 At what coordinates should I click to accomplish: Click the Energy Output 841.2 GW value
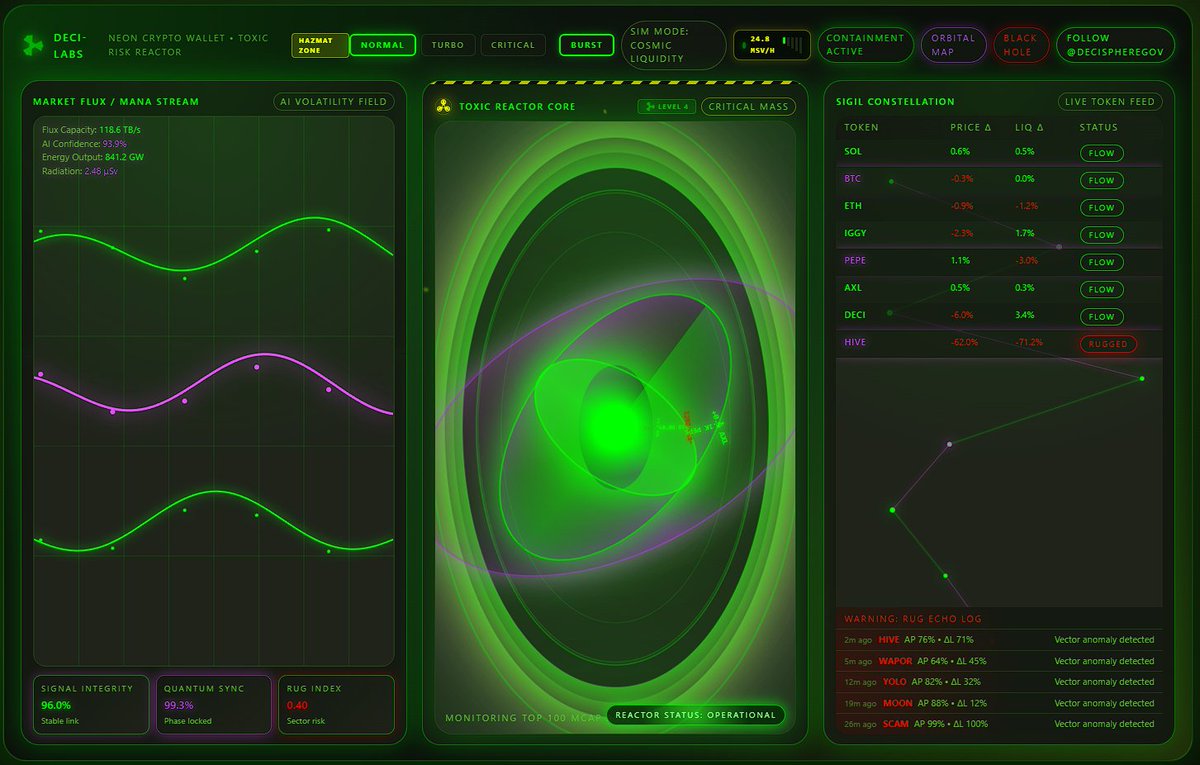point(126,158)
